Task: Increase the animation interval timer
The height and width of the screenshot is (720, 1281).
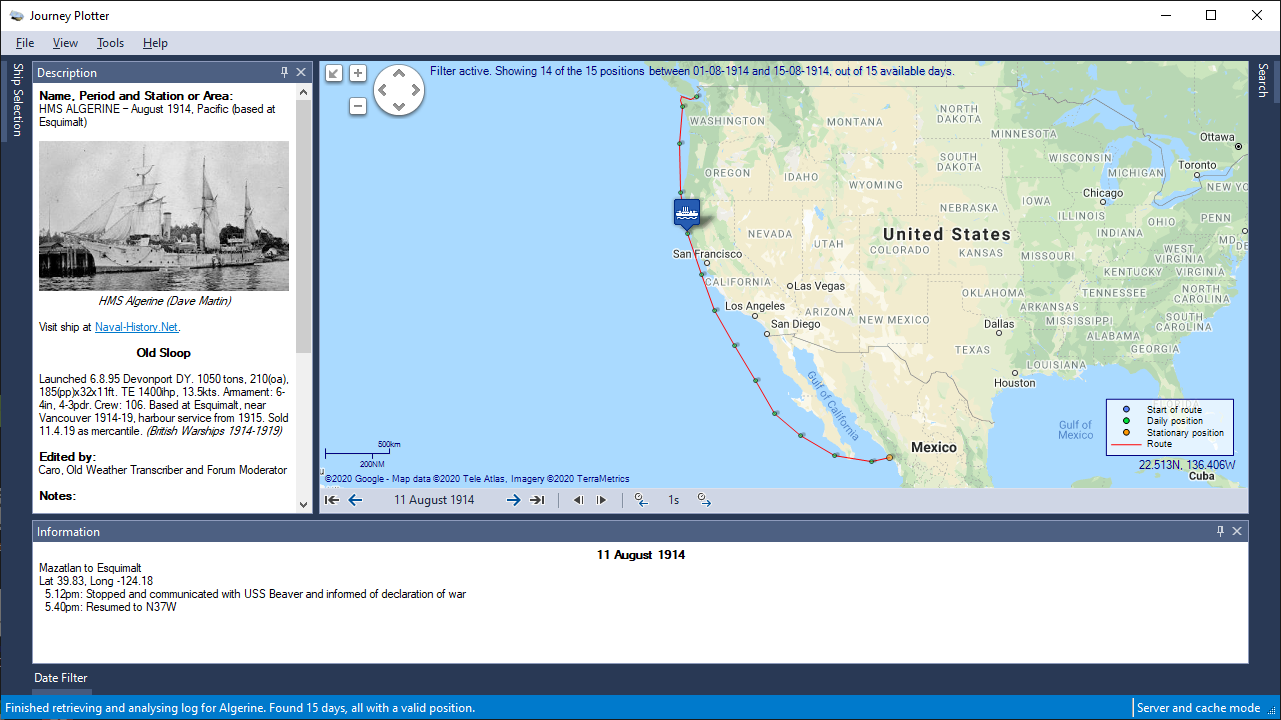Action: click(x=704, y=500)
